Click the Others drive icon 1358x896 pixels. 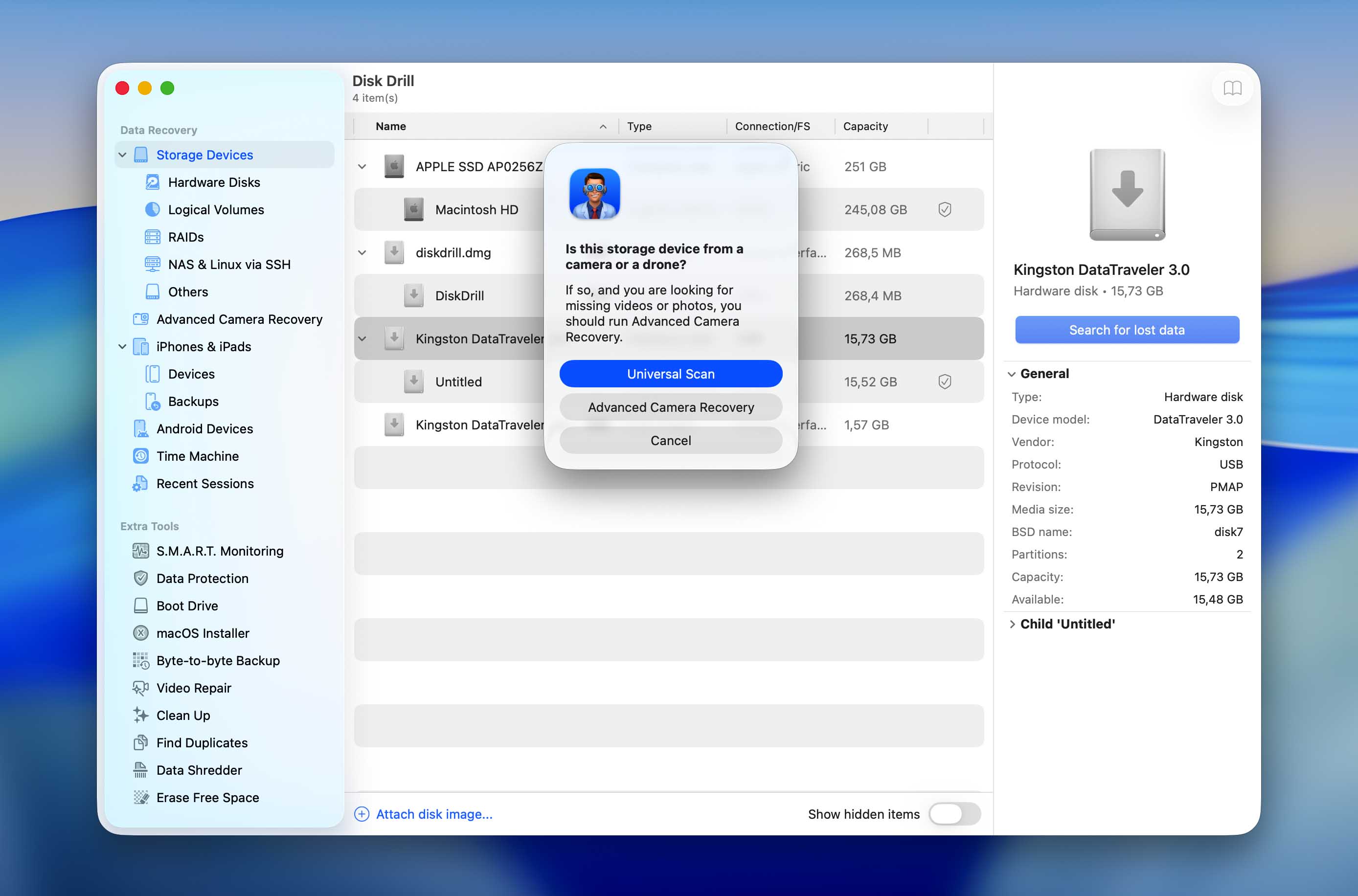[x=152, y=292]
